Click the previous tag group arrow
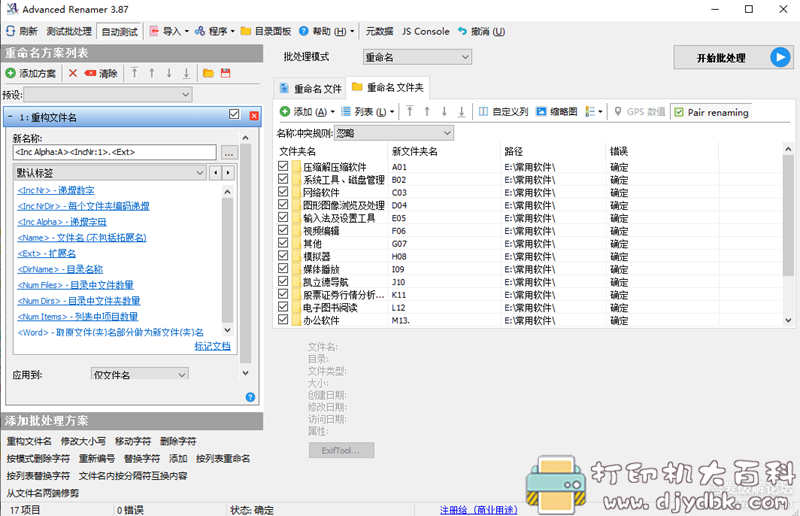 [x=216, y=173]
